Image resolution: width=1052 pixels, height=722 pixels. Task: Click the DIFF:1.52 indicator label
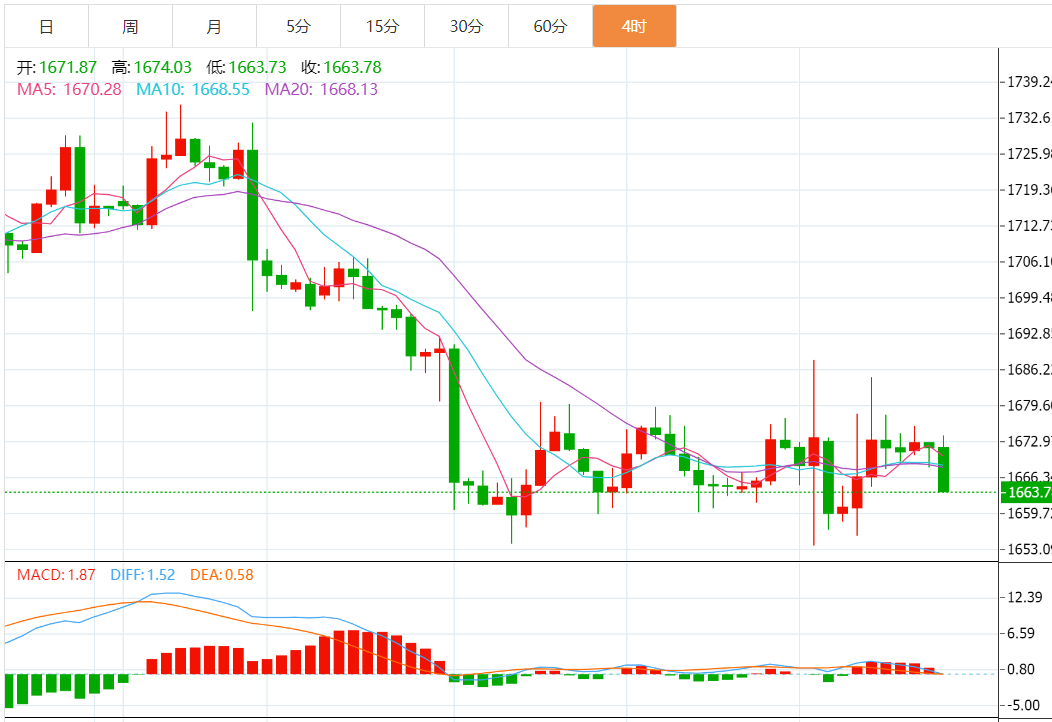143,575
